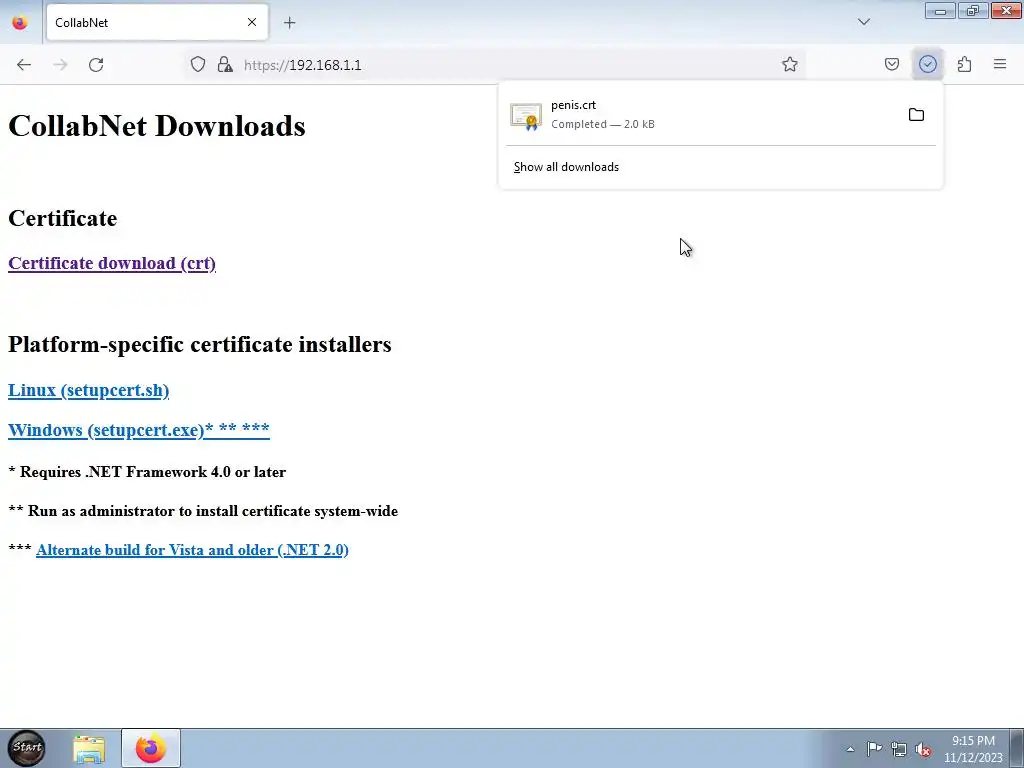This screenshot has width=1024, height=768.
Task: Open Firefox application menu
Action: pyautogui.click(x=1000, y=64)
